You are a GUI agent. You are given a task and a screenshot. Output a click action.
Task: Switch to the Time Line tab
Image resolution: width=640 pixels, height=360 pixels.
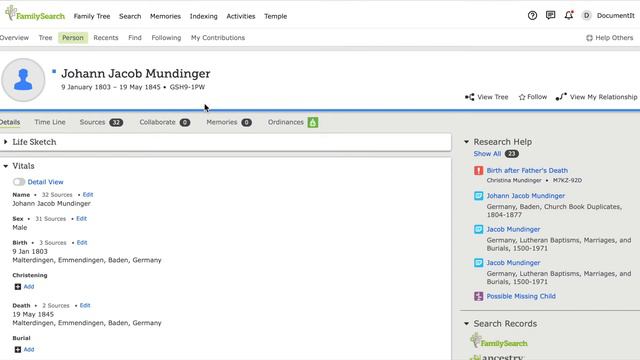[x=50, y=122]
